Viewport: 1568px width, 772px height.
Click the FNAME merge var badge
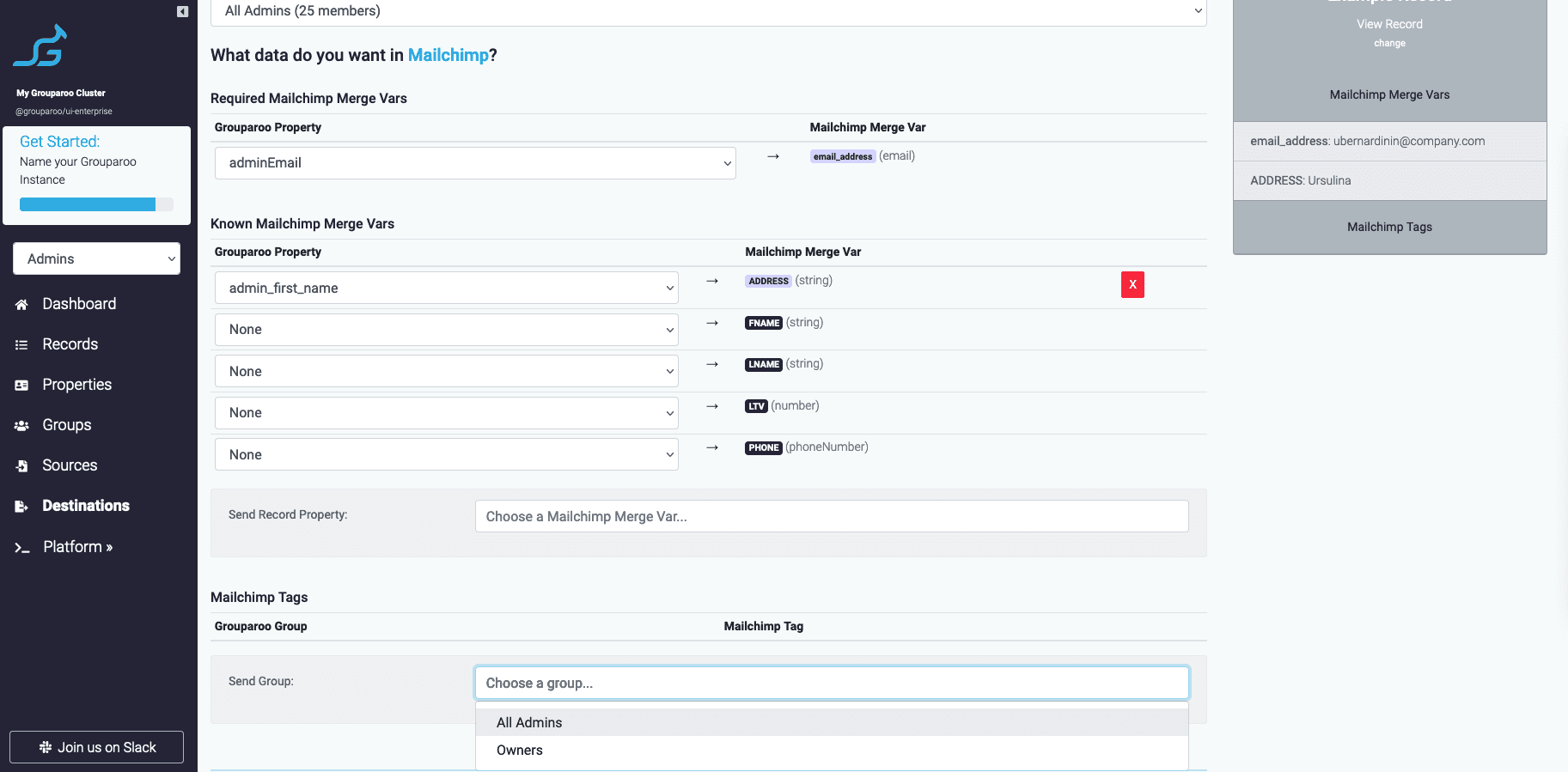764,323
